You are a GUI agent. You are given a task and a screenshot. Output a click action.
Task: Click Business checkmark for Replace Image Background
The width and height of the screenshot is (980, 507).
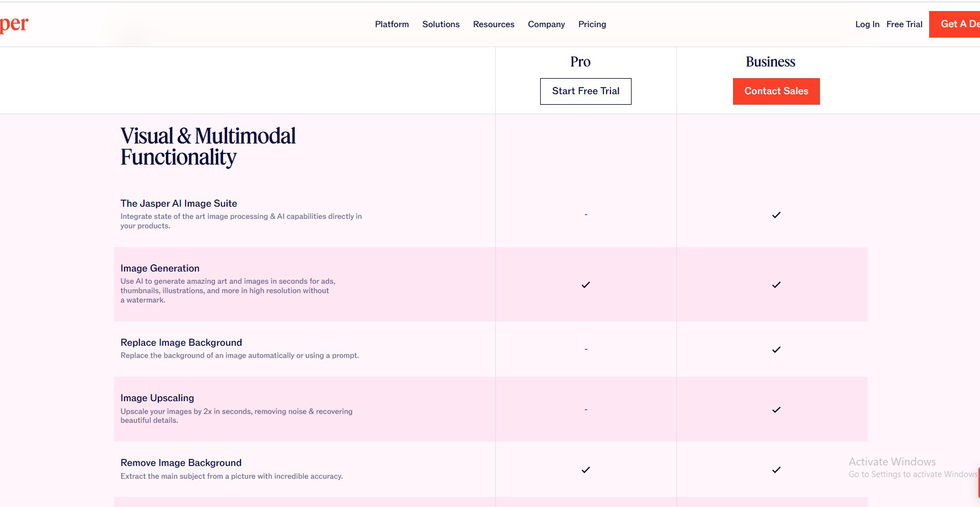tap(776, 350)
